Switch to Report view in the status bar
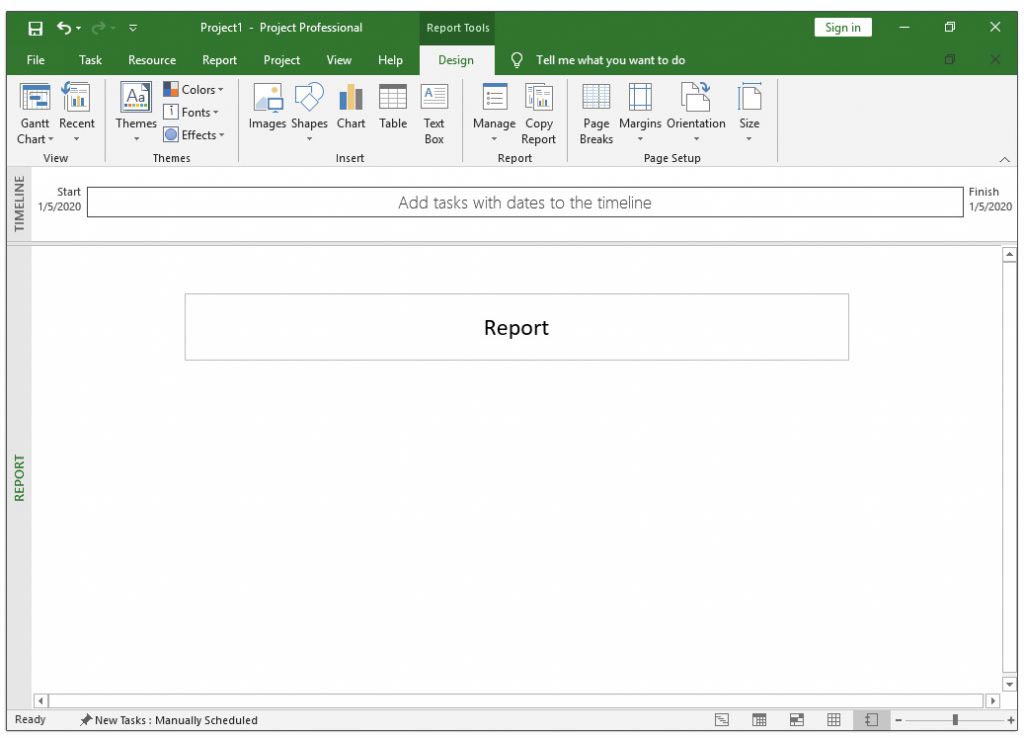 [x=871, y=720]
